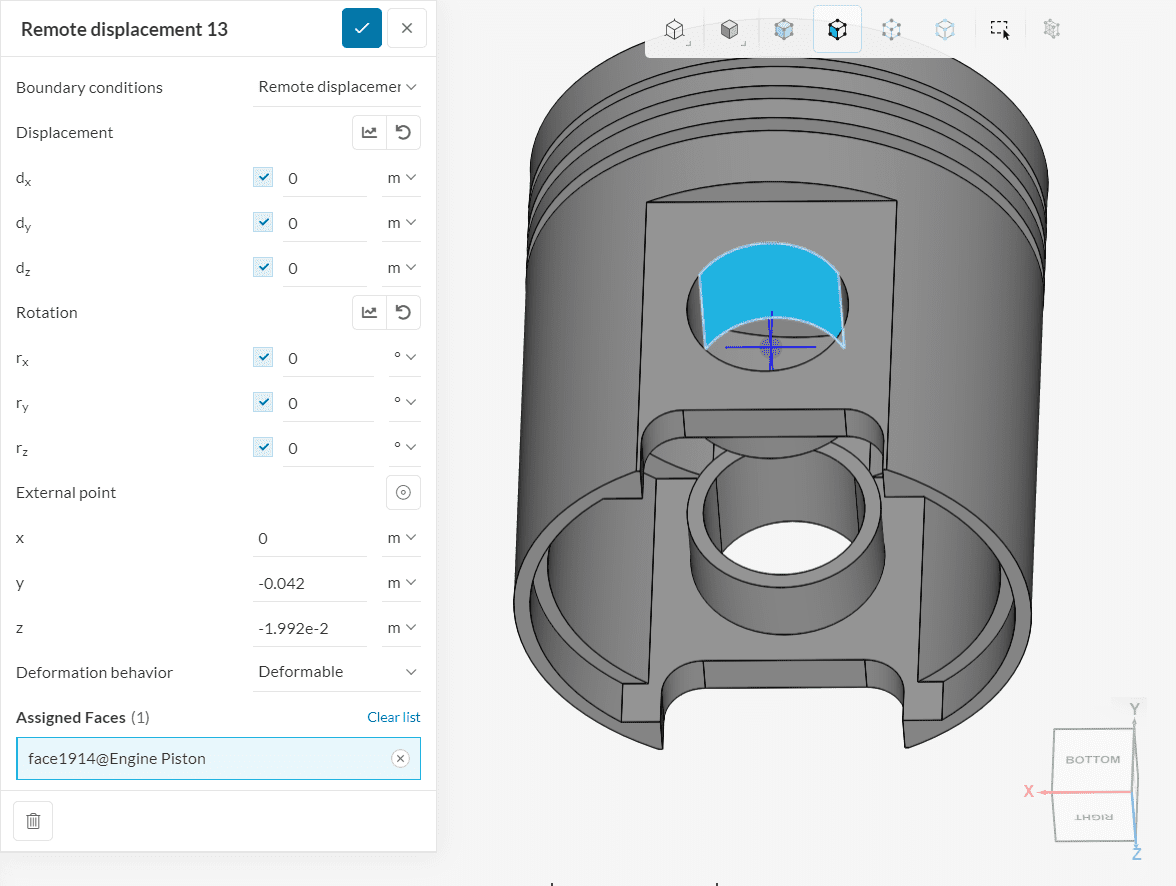Screen dimensions: 1176x886
Task: Reset the Rotation values
Action: [x=403, y=313]
